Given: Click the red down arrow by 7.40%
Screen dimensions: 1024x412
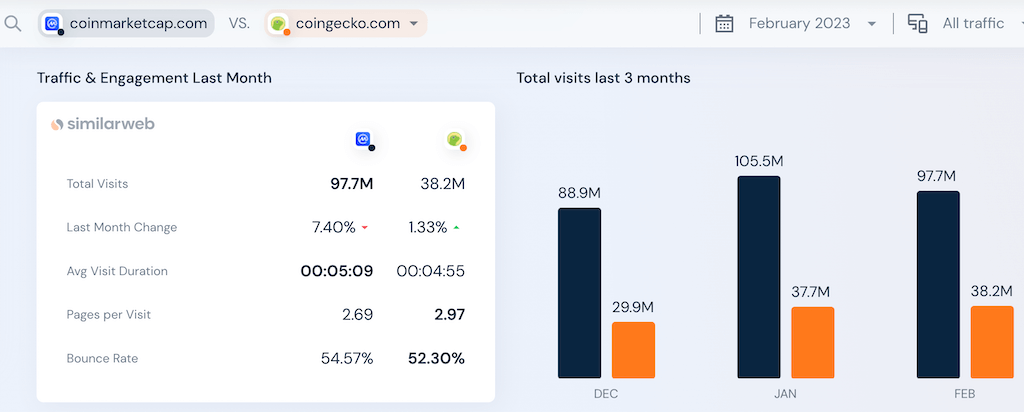Looking at the screenshot, I should click(x=364, y=228).
